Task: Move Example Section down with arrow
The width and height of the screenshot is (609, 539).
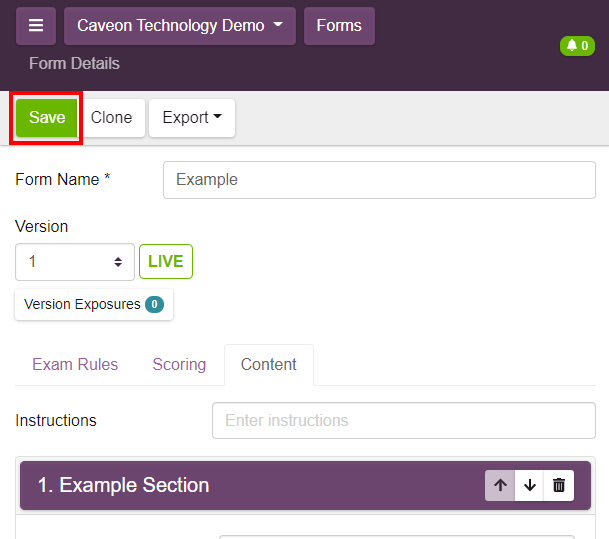Action: click(530, 485)
